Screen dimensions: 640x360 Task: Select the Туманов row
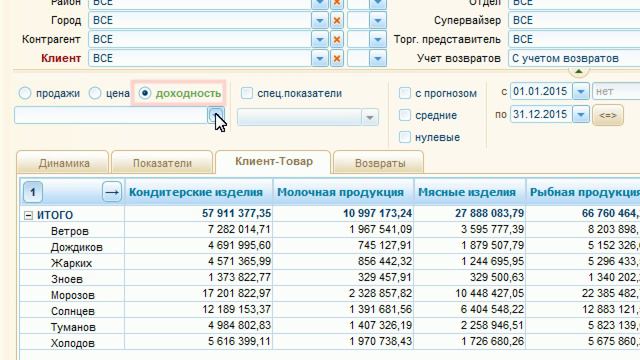73,327
